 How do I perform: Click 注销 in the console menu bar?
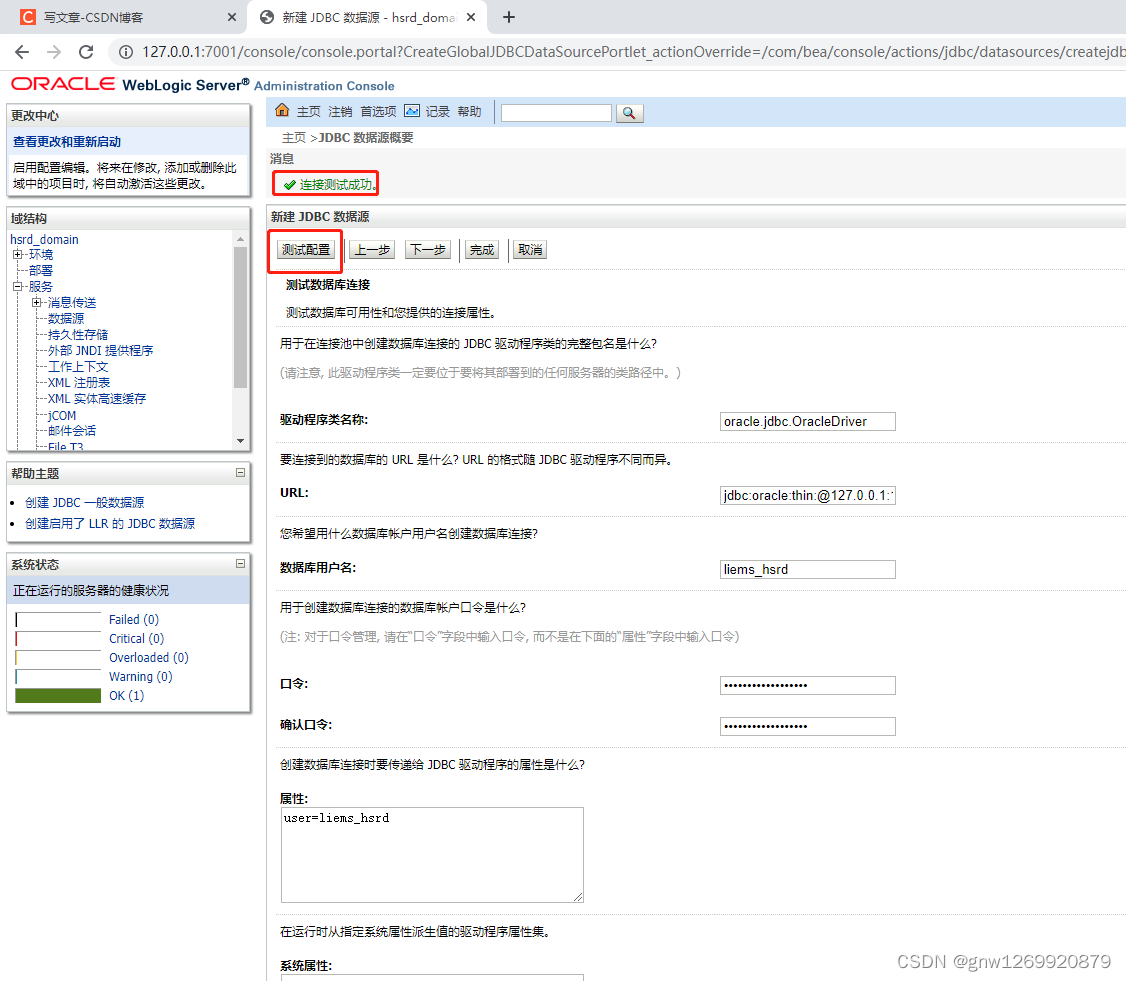click(339, 110)
